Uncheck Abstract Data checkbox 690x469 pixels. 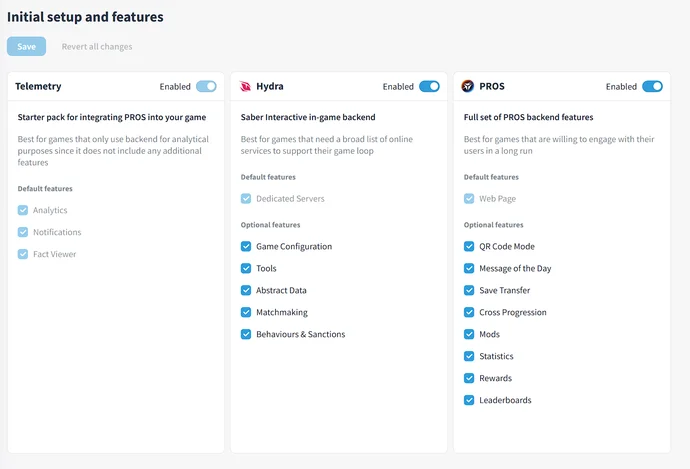(x=246, y=290)
